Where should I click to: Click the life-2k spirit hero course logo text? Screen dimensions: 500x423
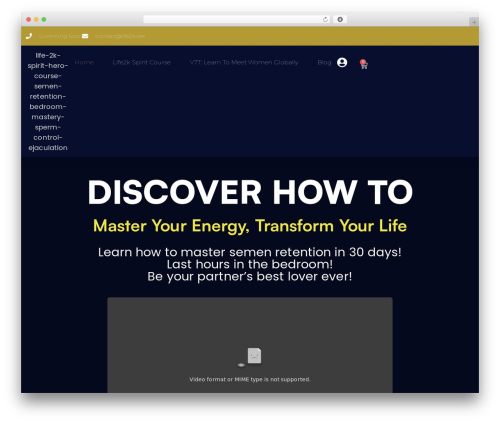click(x=48, y=101)
